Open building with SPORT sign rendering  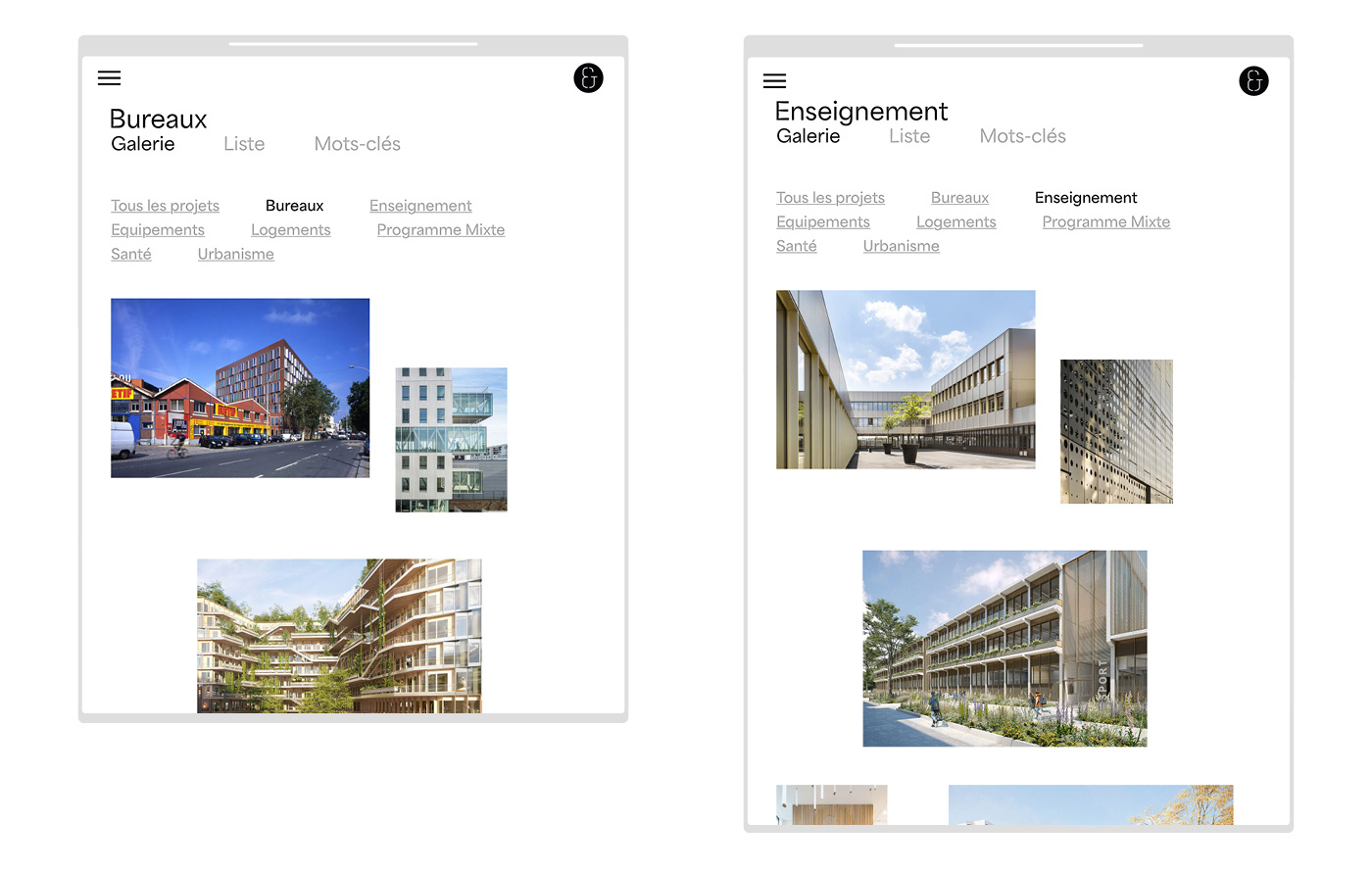1004,649
